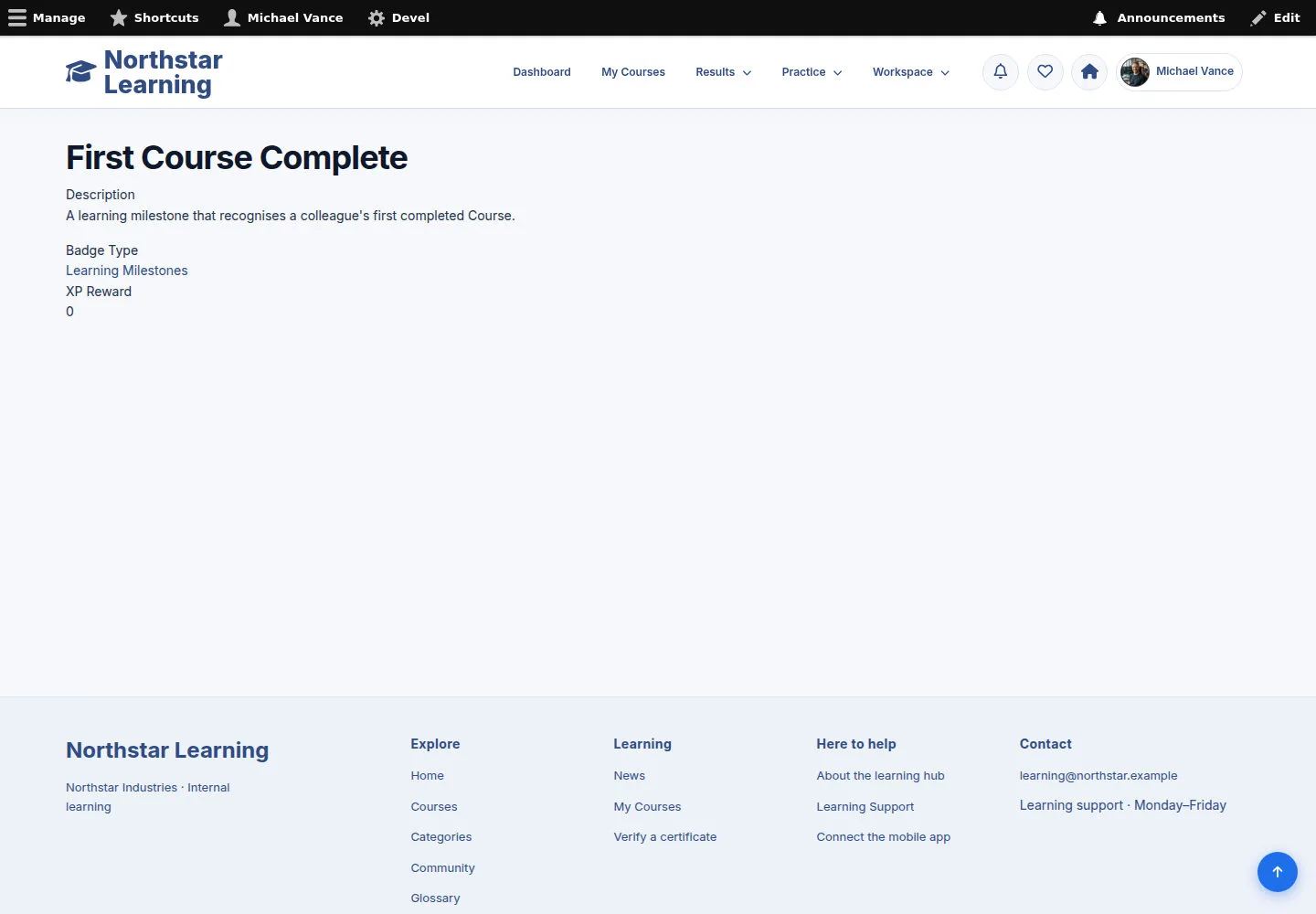Screen dimensions: 1316x914
Task: Visit the footer Community link
Action: pyautogui.click(x=443, y=868)
